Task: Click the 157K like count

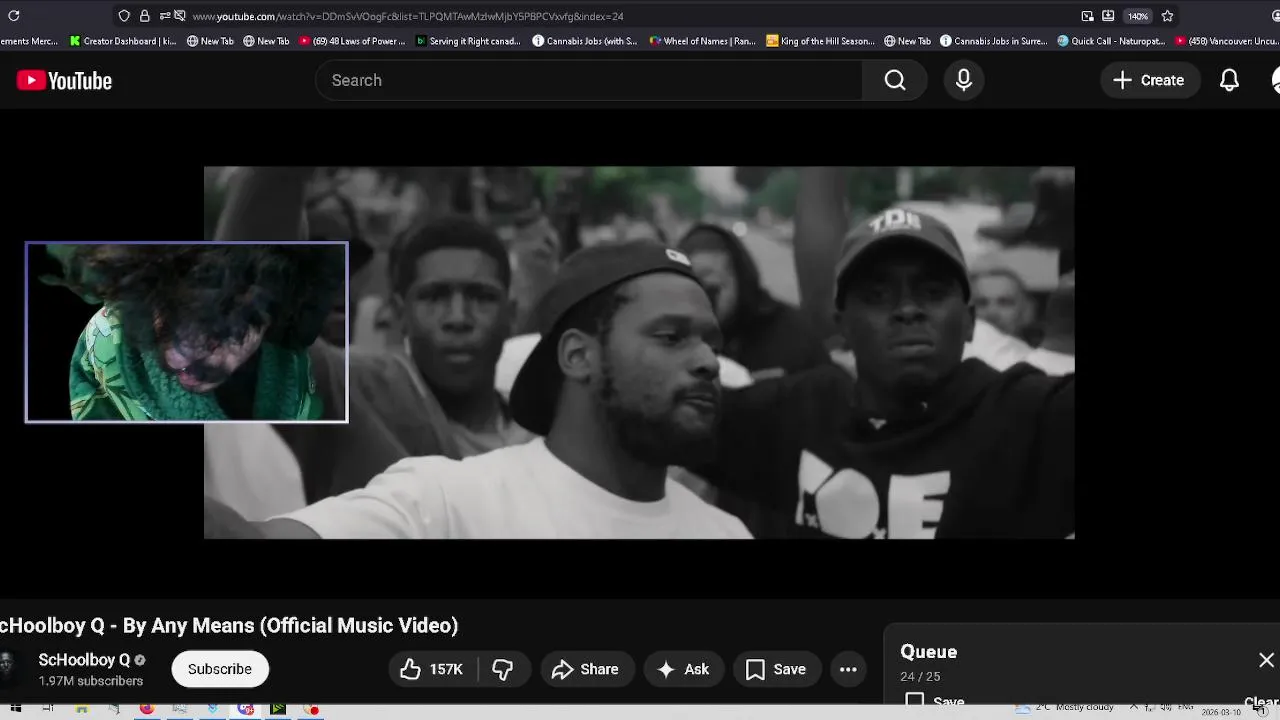Action: coord(446,669)
